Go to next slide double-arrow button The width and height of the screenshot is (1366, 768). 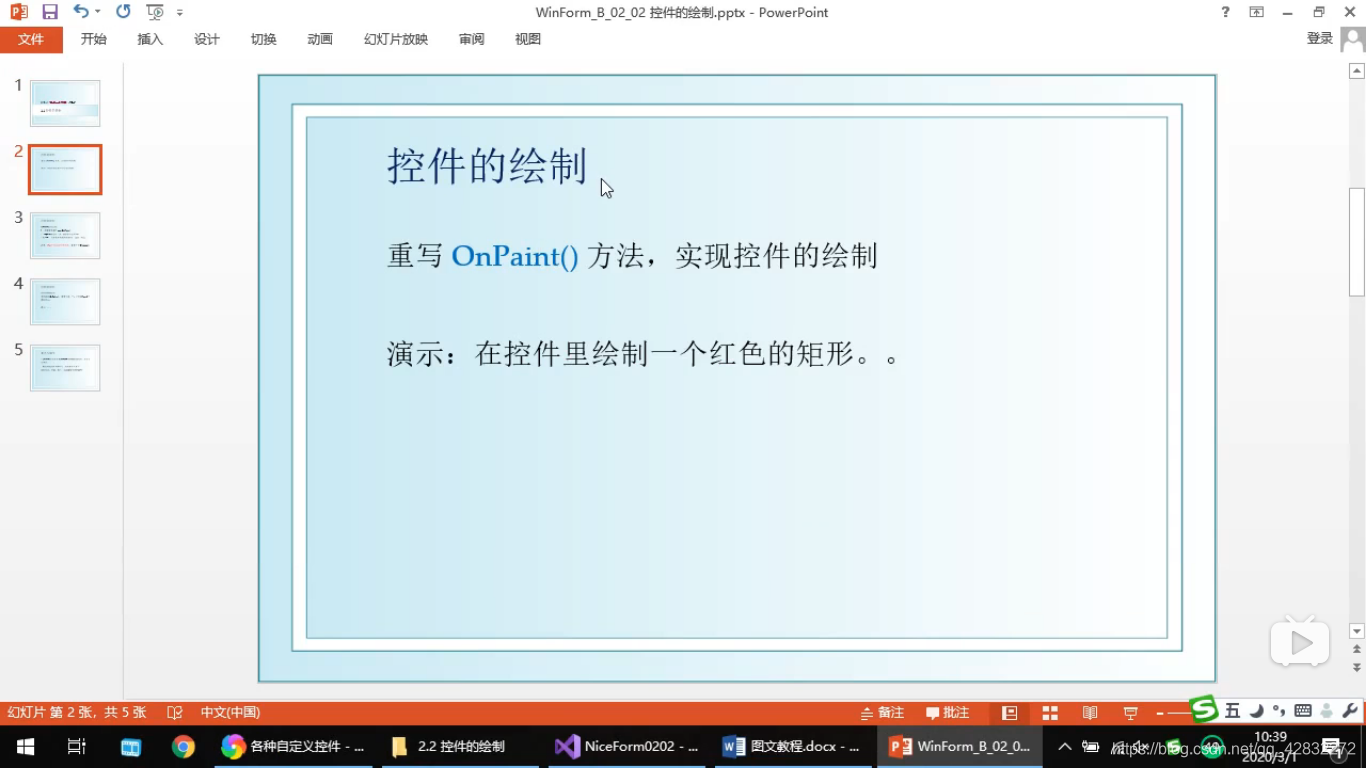tap(1357, 667)
